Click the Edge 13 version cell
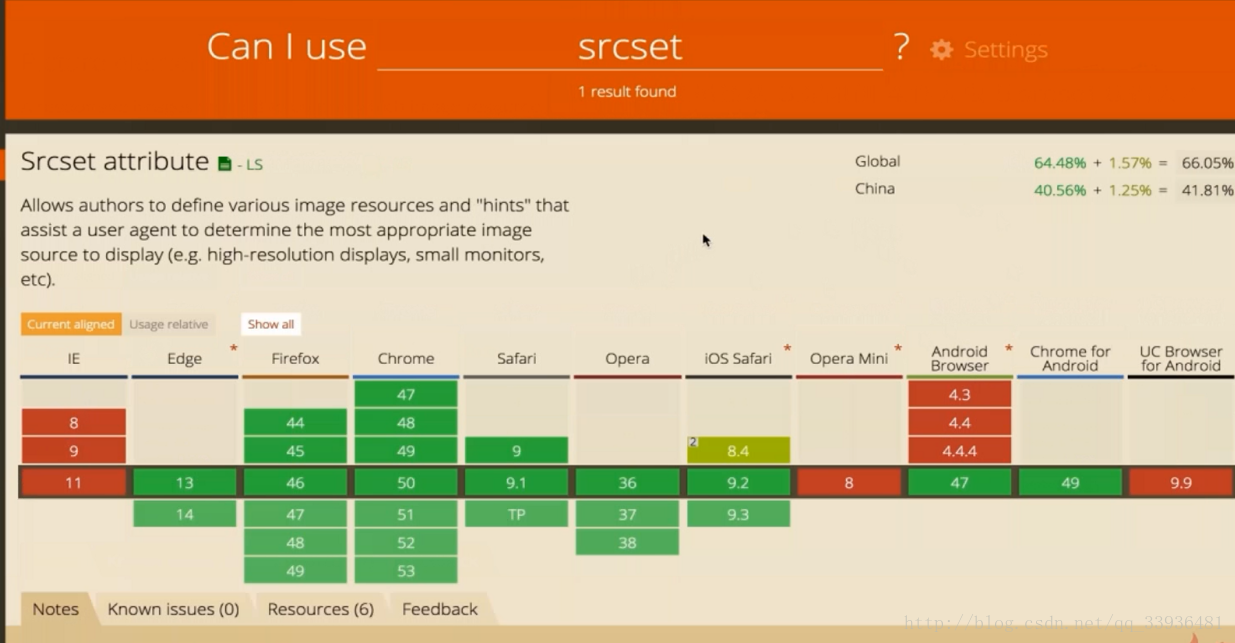The width and height of the screenshot is (1235, 643). click(x=185, y=482)
